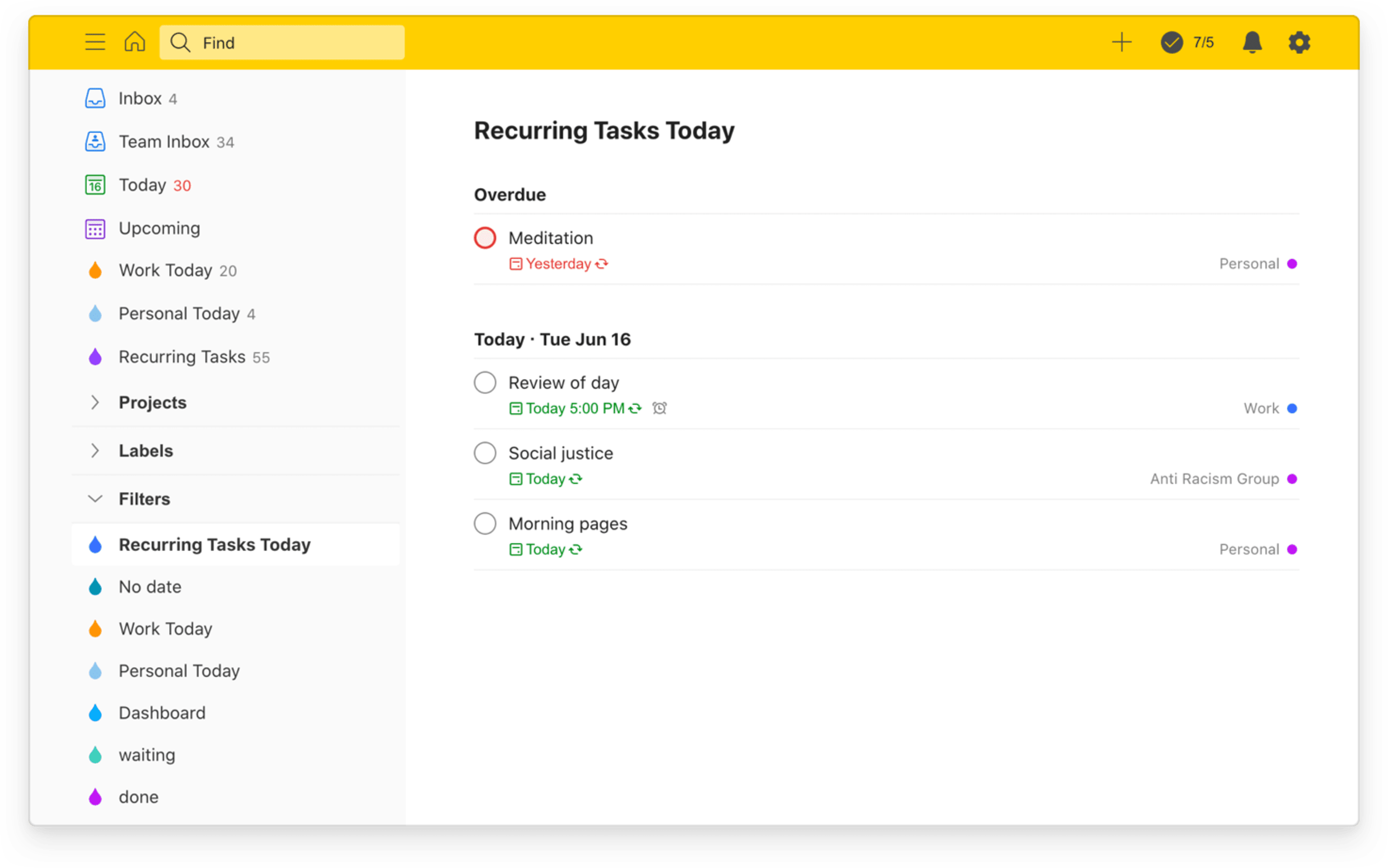Click the Today calendar icon

click(x=95, y=185)
